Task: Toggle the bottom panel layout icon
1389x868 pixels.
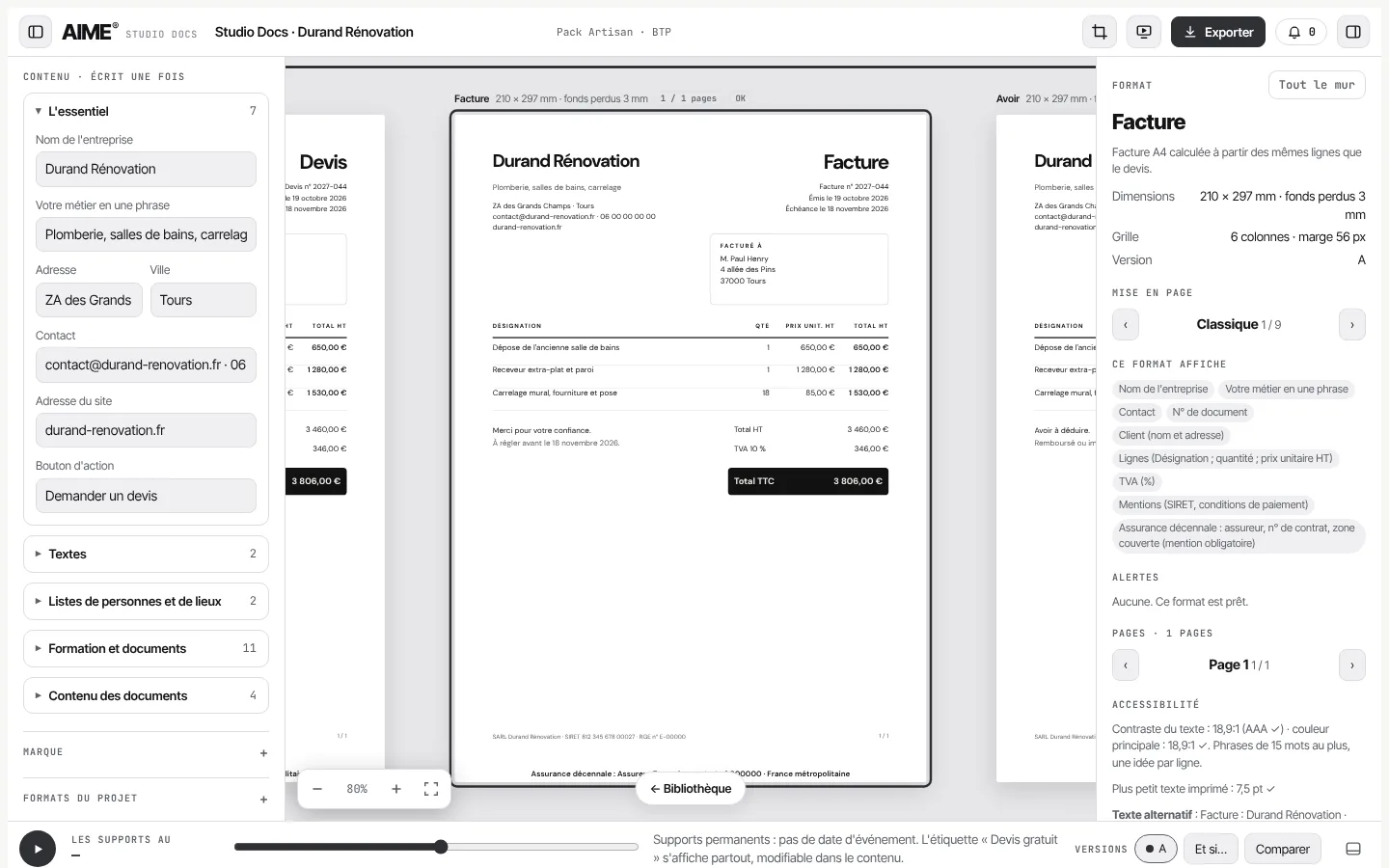Action: (x=1353, y=849)
